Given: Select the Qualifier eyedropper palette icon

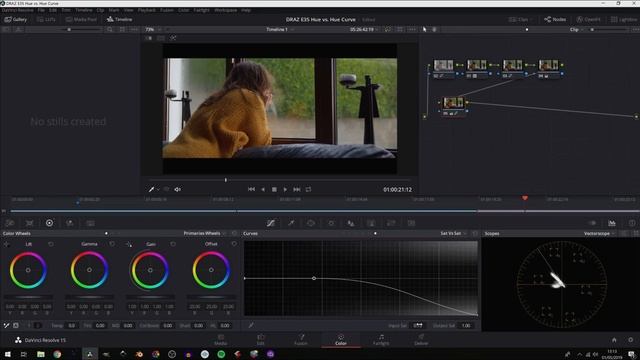Looking at the screenshot, I should pyautogui.click(x=291, y=223).
